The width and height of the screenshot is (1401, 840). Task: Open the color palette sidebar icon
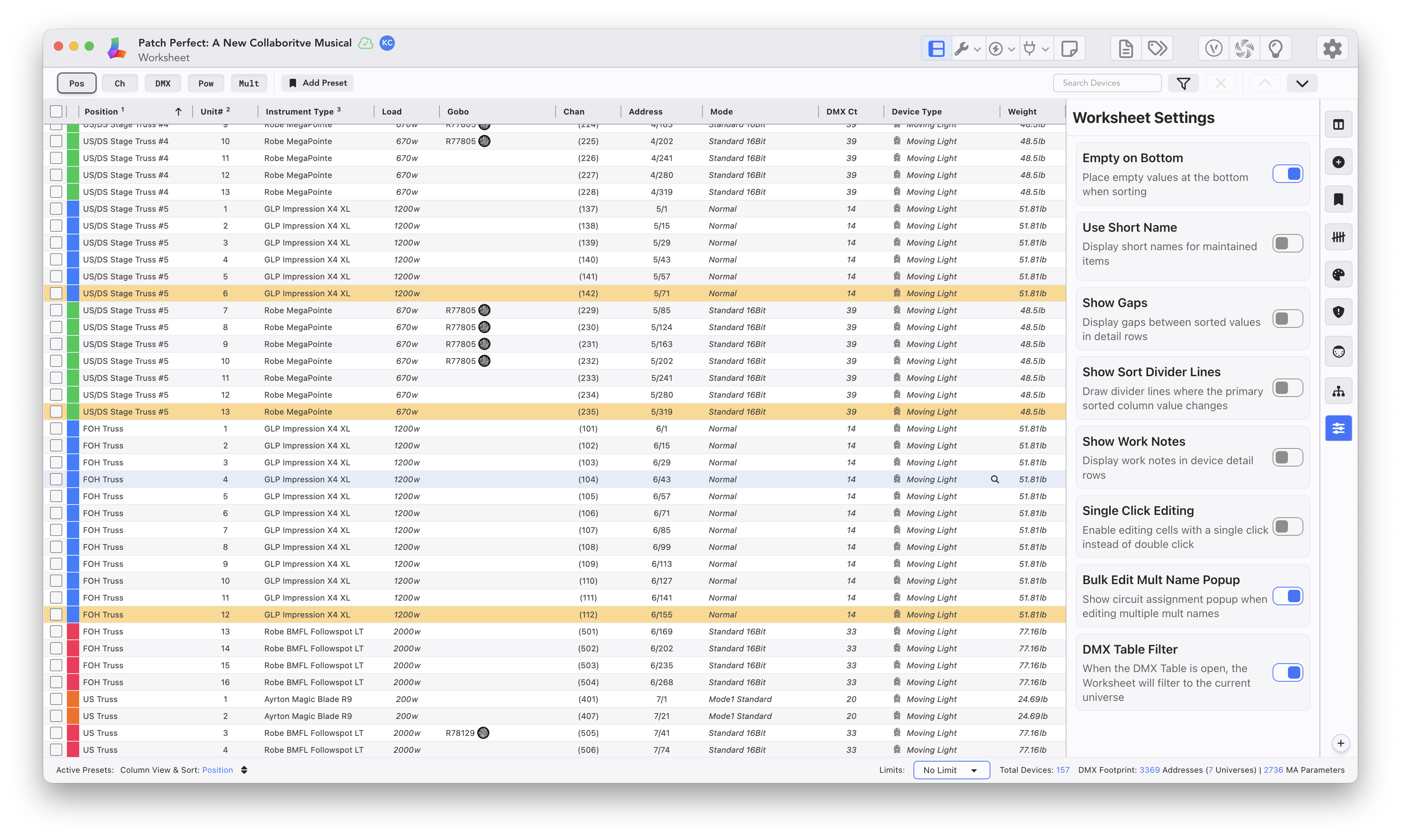coord(1338,274)
